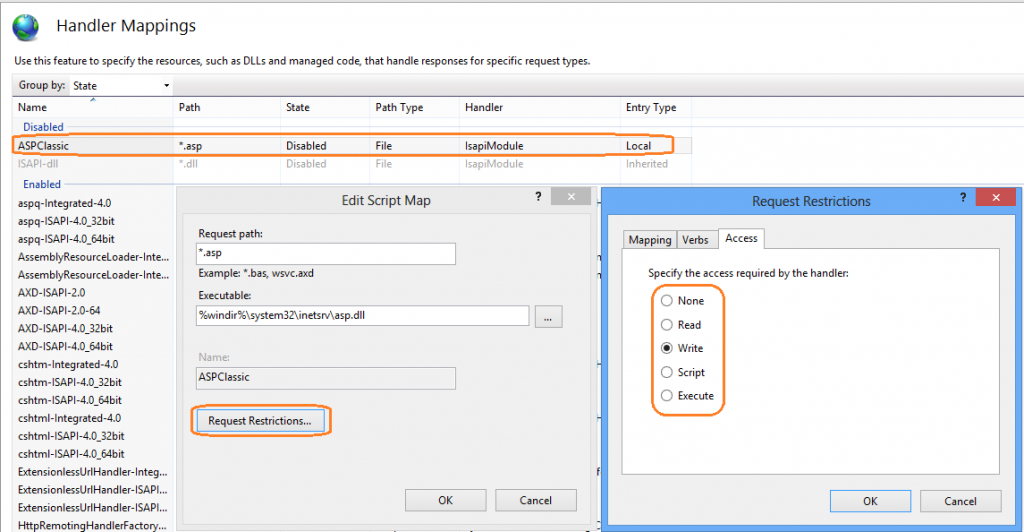
Task: Switch to the Mapping tab
Action: tap(650, 240)
